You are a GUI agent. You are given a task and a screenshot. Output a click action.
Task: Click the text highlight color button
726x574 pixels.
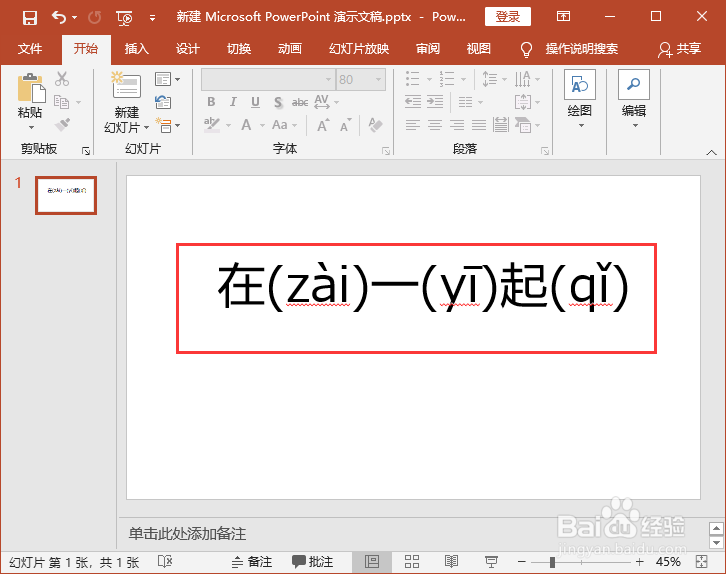pyautogui.click(x=212, y=125)
